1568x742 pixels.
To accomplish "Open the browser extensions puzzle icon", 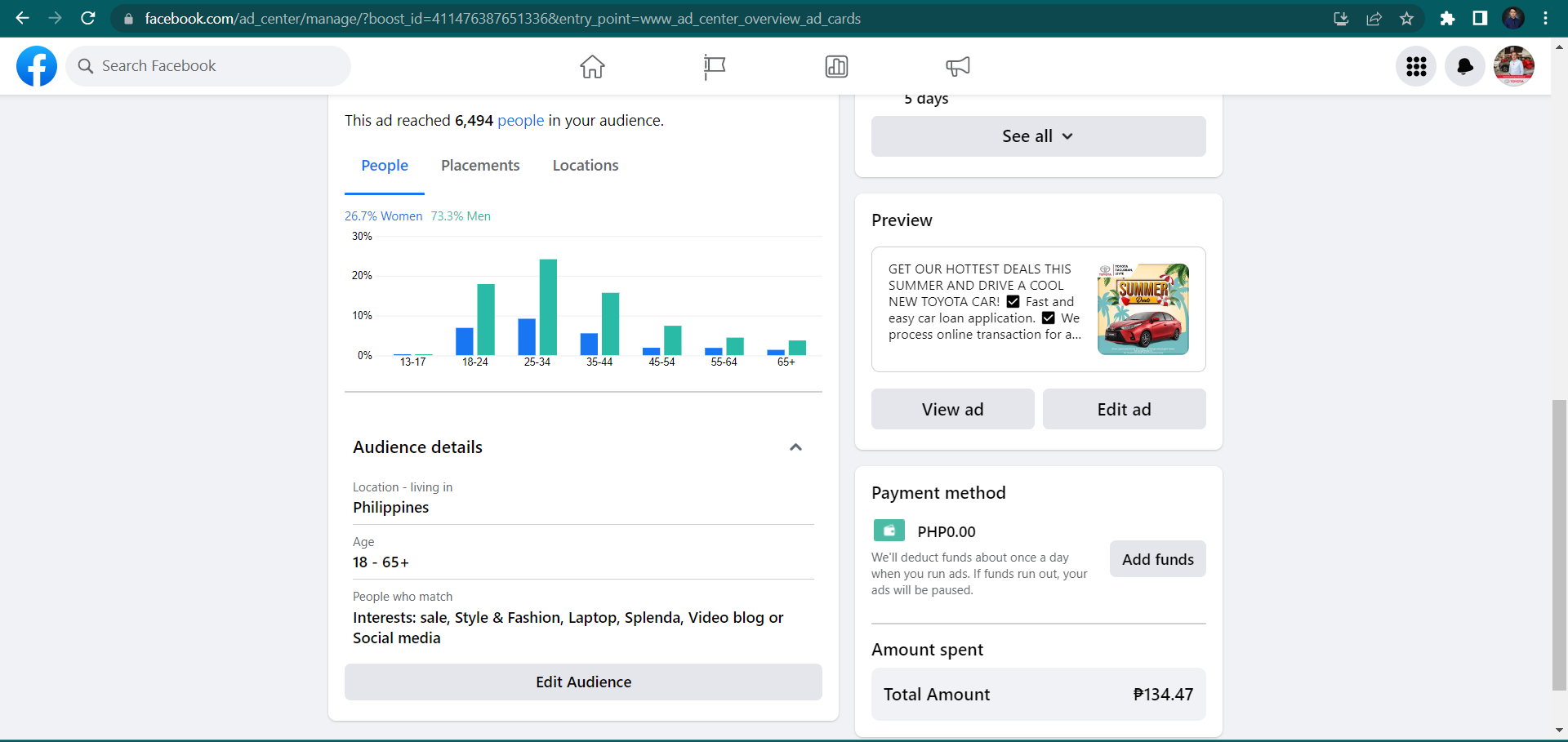I will pyautogui.click(x=1447, y=19).
